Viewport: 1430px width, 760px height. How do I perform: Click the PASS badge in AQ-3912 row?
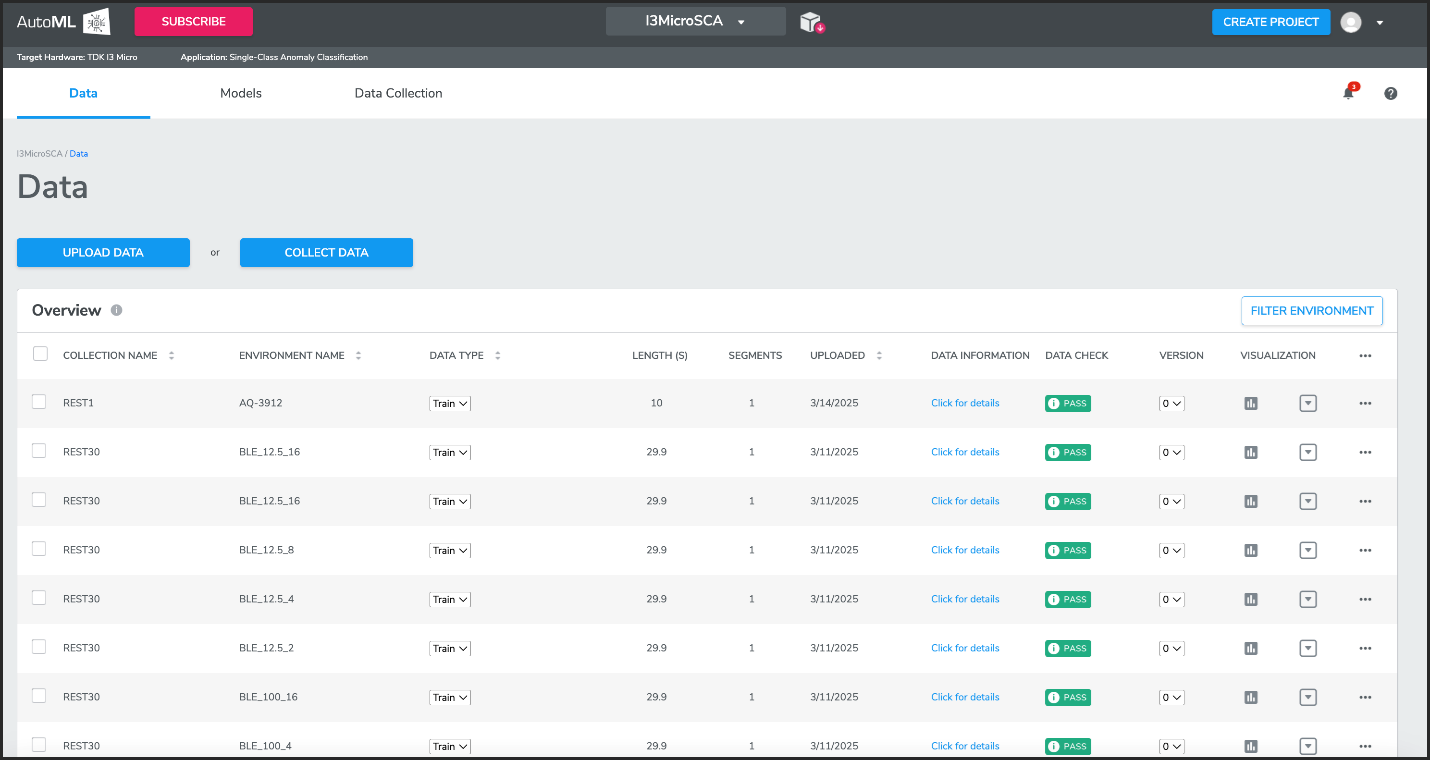(1068, 403)
